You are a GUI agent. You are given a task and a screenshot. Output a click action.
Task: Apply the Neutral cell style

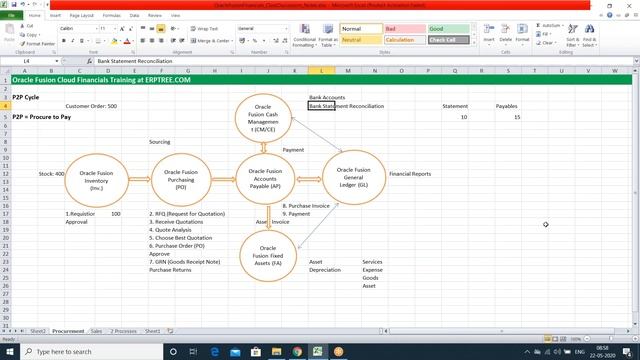(361, 40)
